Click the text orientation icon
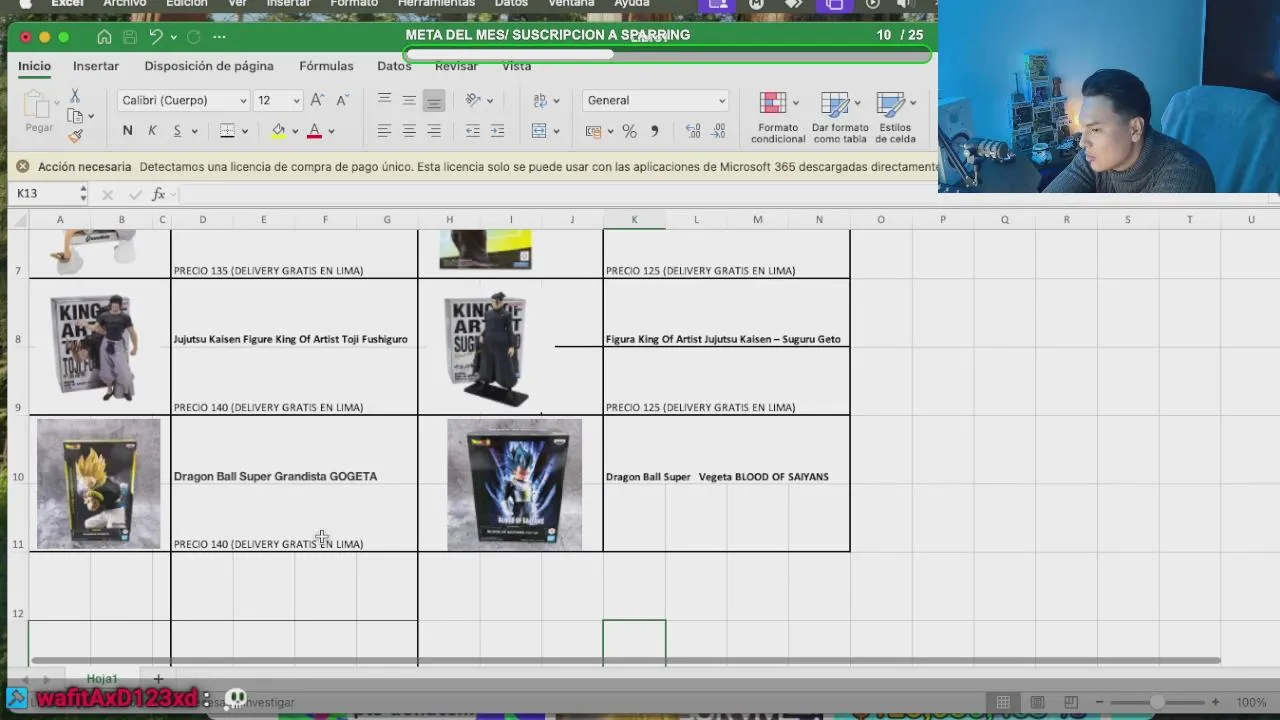The height and width of the screenshot is (720, 1280). (473, 100)
